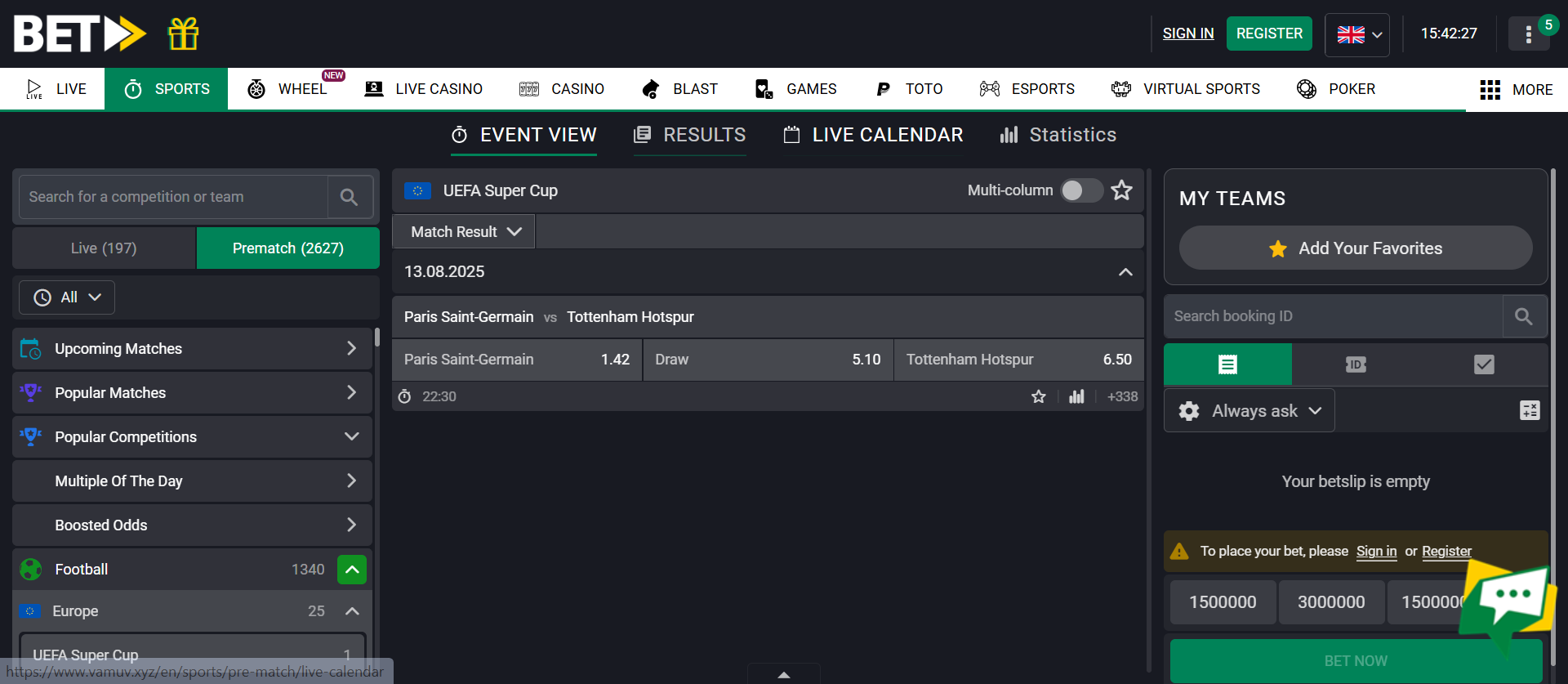Click the REGISTER button
Viewport: 1568px width, 684px height.
(1269, 34)
